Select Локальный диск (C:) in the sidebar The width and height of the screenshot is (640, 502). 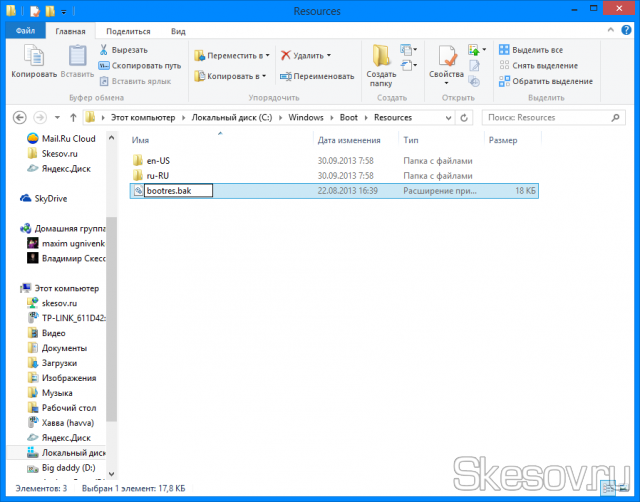70,452
